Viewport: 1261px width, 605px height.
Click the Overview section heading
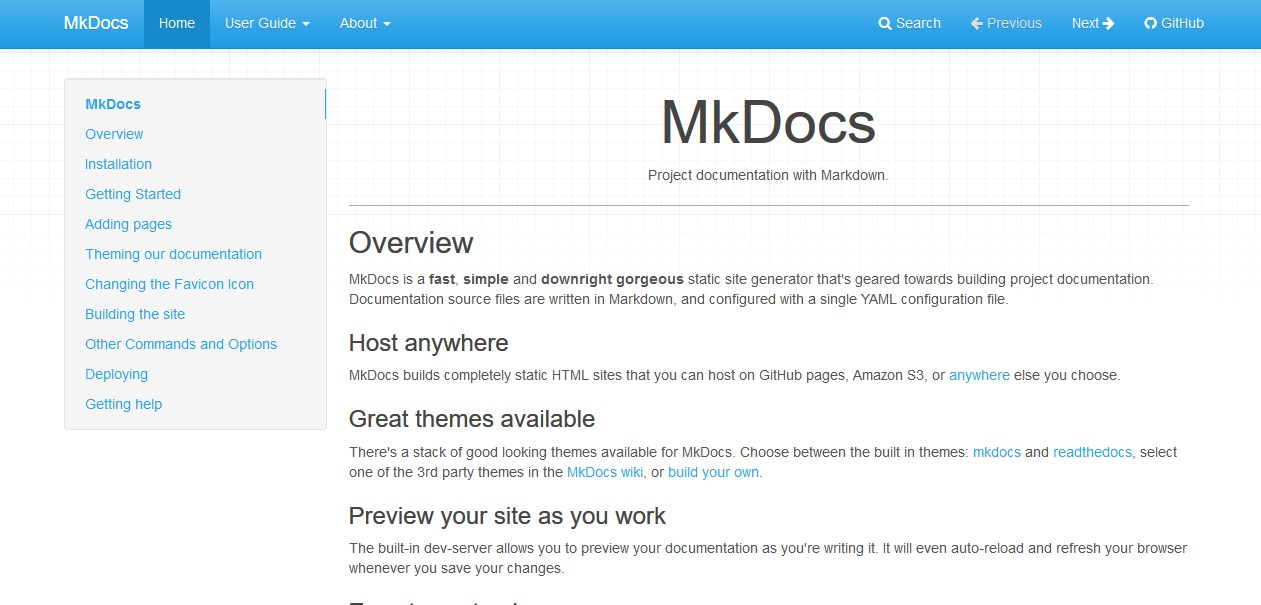click(x=411, y=243)
